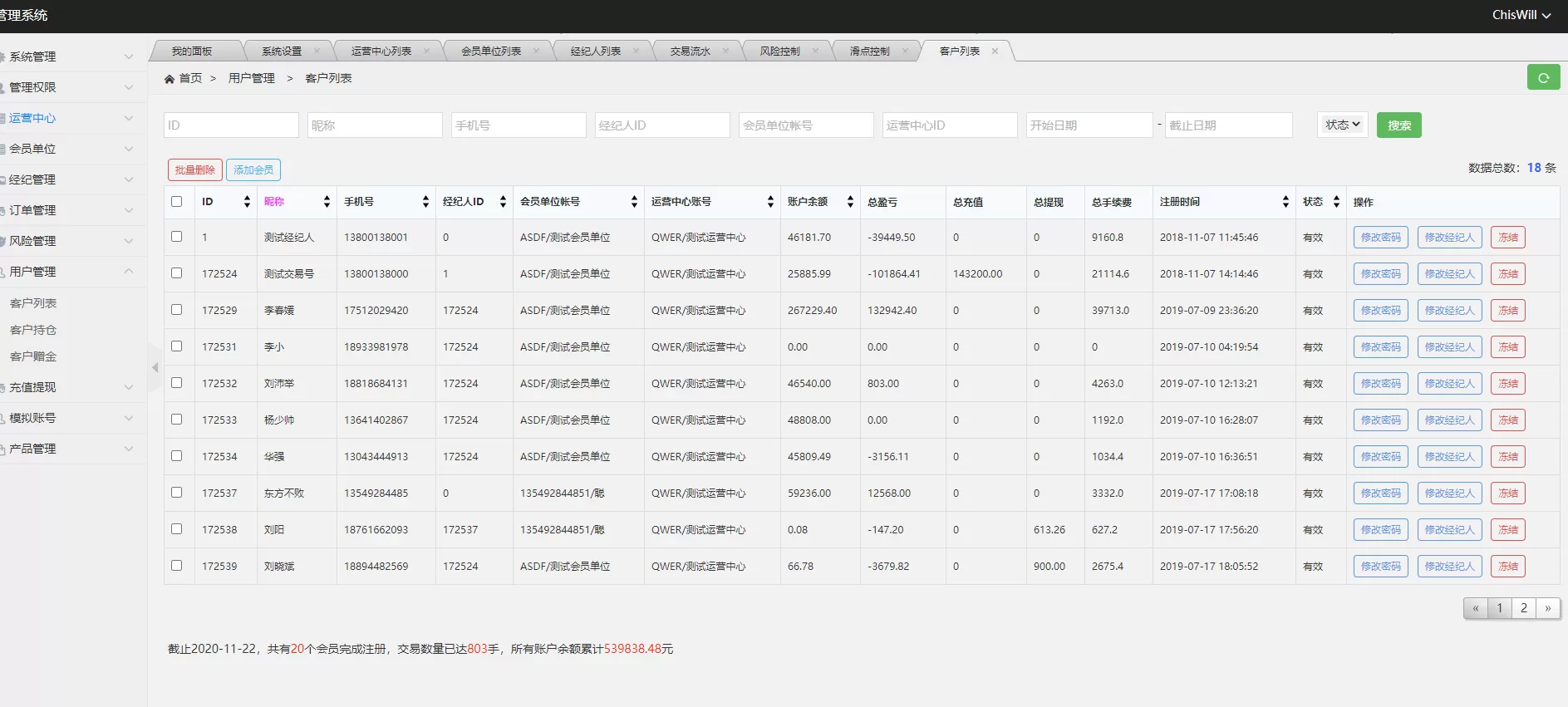Click the home icon in breadcrumb

(x=170, y=79)
